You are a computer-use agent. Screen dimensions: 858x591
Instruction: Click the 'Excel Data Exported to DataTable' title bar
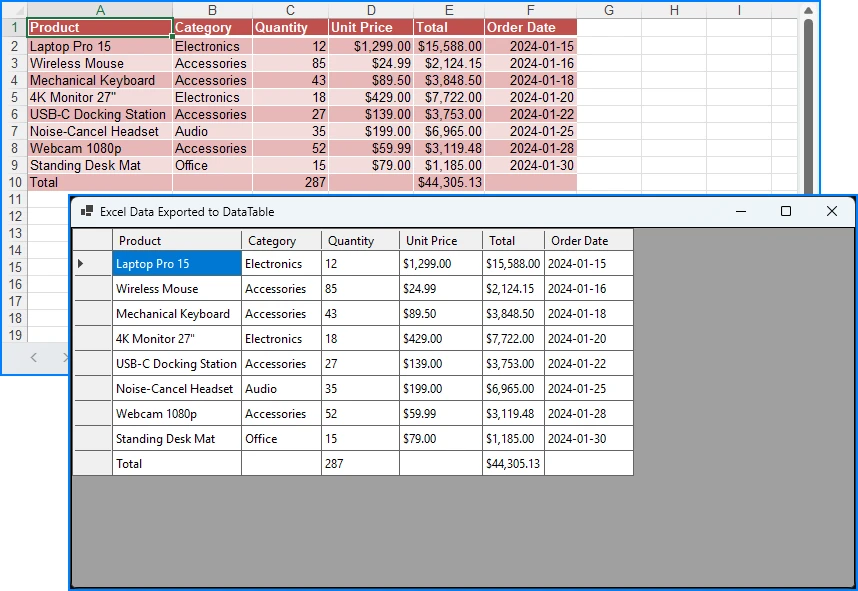(462, 211)
